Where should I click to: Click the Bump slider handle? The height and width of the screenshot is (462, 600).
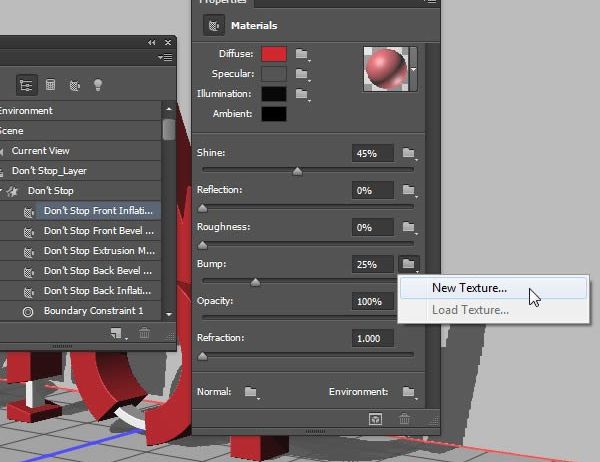255,282
